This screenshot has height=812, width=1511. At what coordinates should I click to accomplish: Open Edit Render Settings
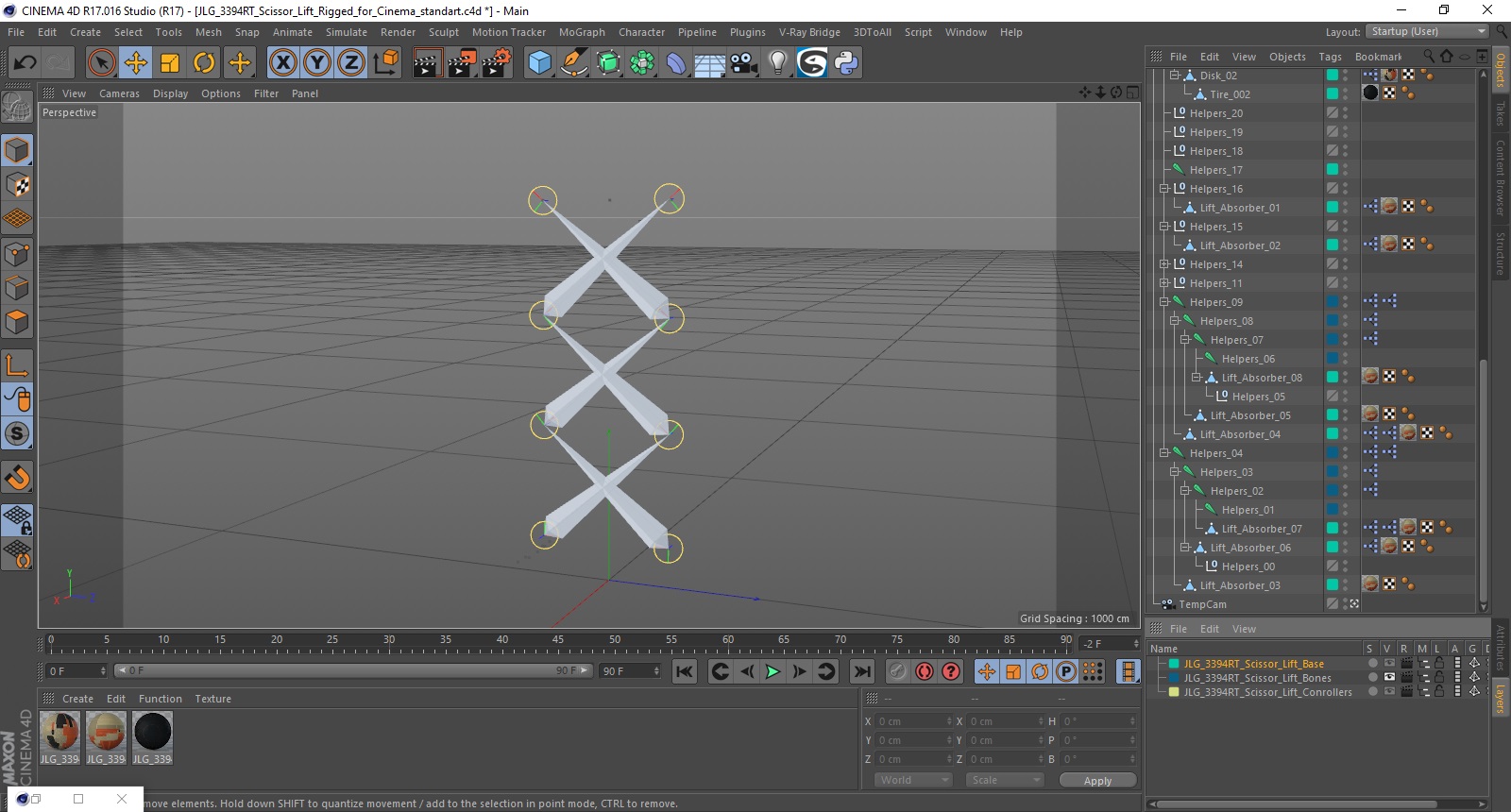click(497, 63)
